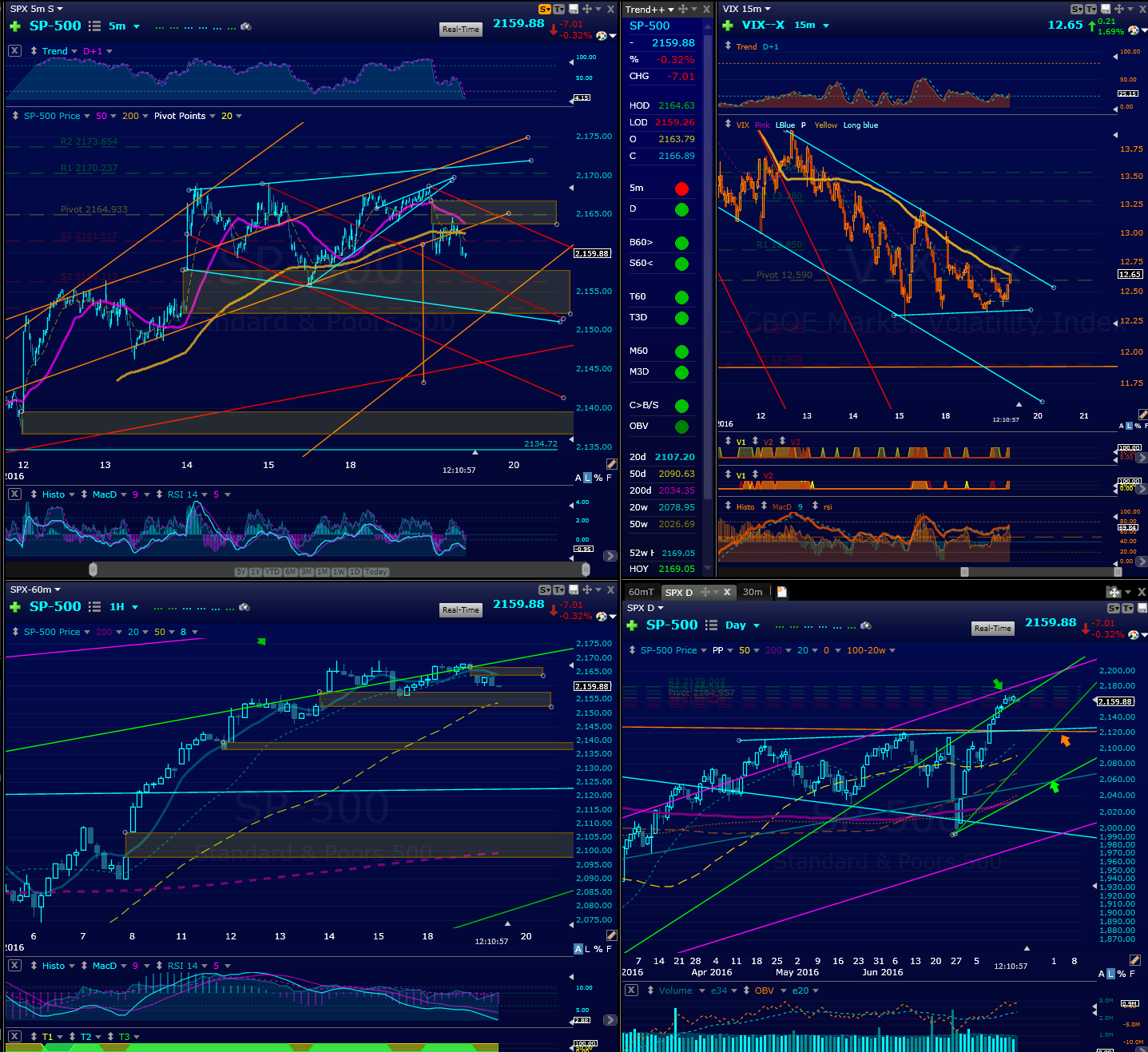1148x1052 pixels.
Task: Click Real-Time button in SPX D chart
Action: click(x=993, y=629)
